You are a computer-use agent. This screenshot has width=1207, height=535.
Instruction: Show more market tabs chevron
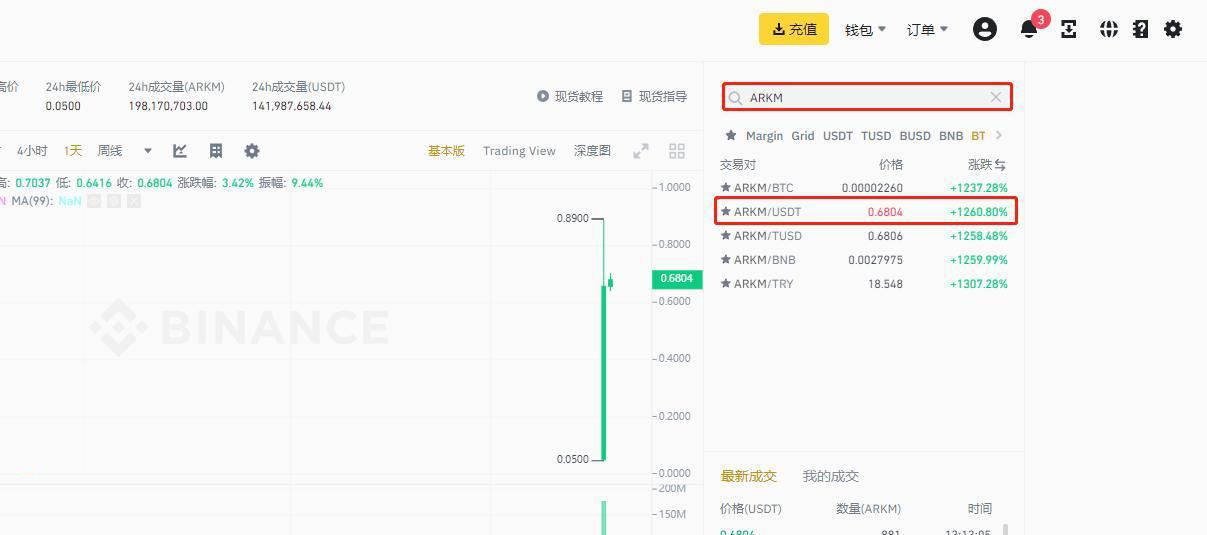pyautogui.click(x=999, y=135)
